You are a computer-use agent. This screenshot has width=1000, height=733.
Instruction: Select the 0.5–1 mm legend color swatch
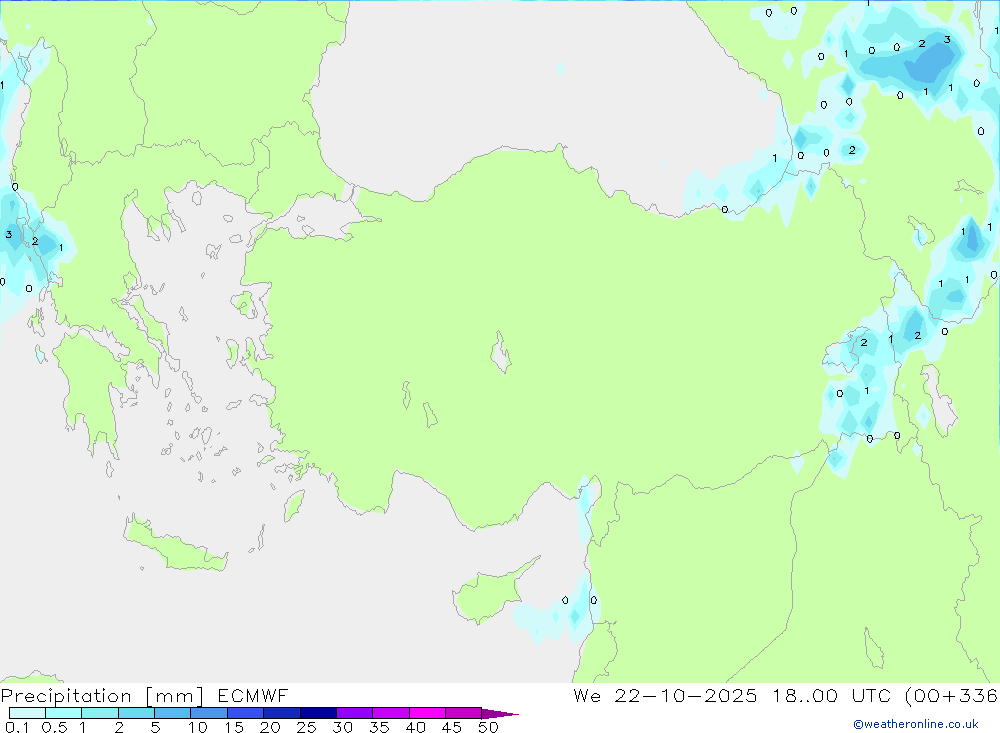64,713
